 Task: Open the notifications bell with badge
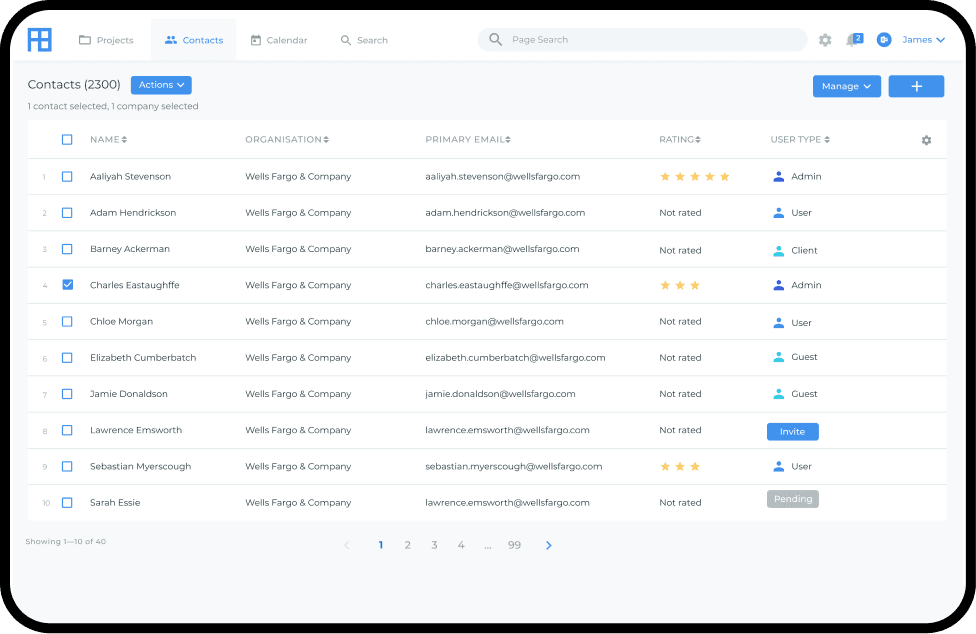click(x=854, y=40)
